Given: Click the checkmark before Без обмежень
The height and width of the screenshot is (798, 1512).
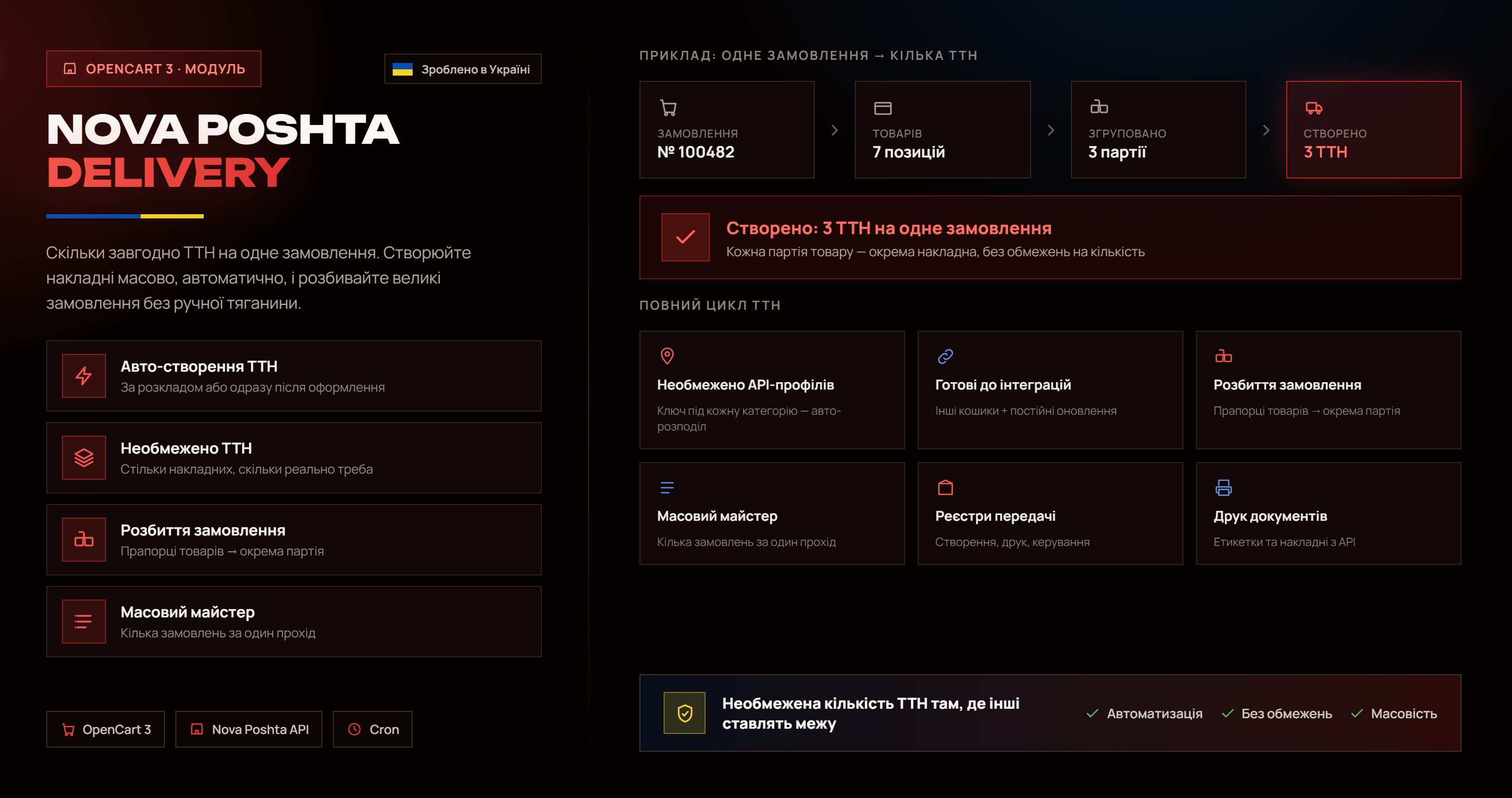Looking at the screenshot, I should click(1227, 713).
